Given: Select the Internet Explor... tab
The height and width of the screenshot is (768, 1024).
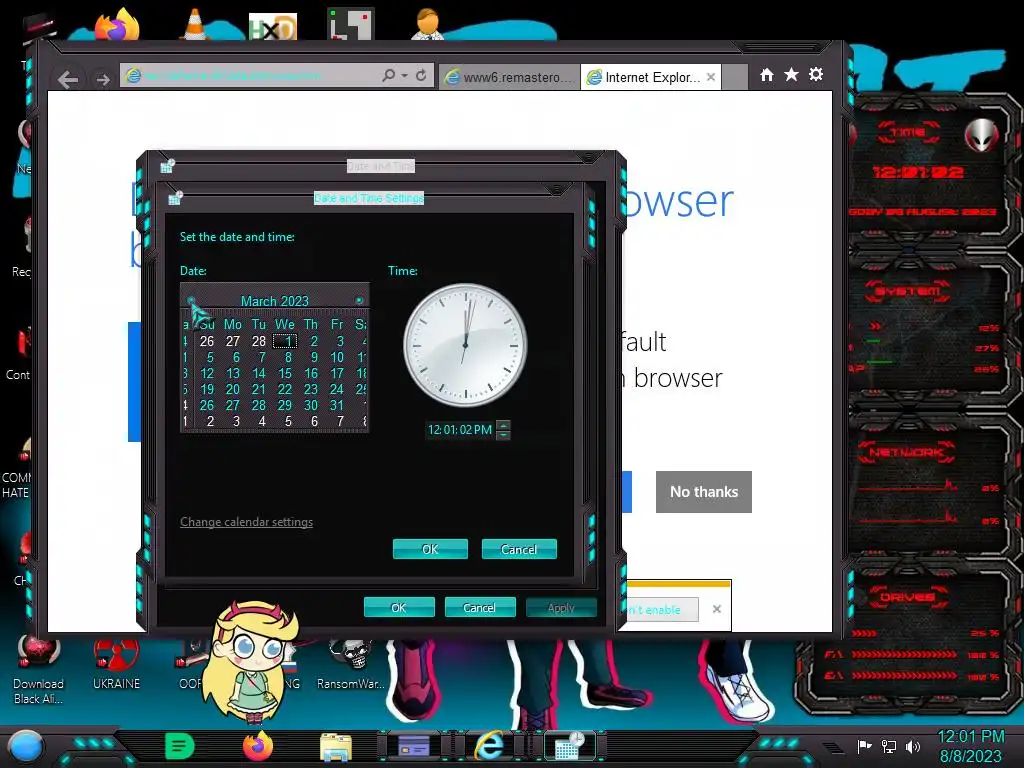Looking at the screenshot, I should click(644, 77).
